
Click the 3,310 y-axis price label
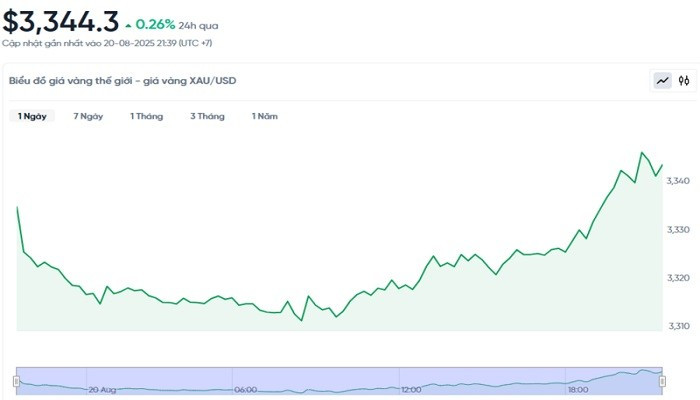[x=679, y=326]
